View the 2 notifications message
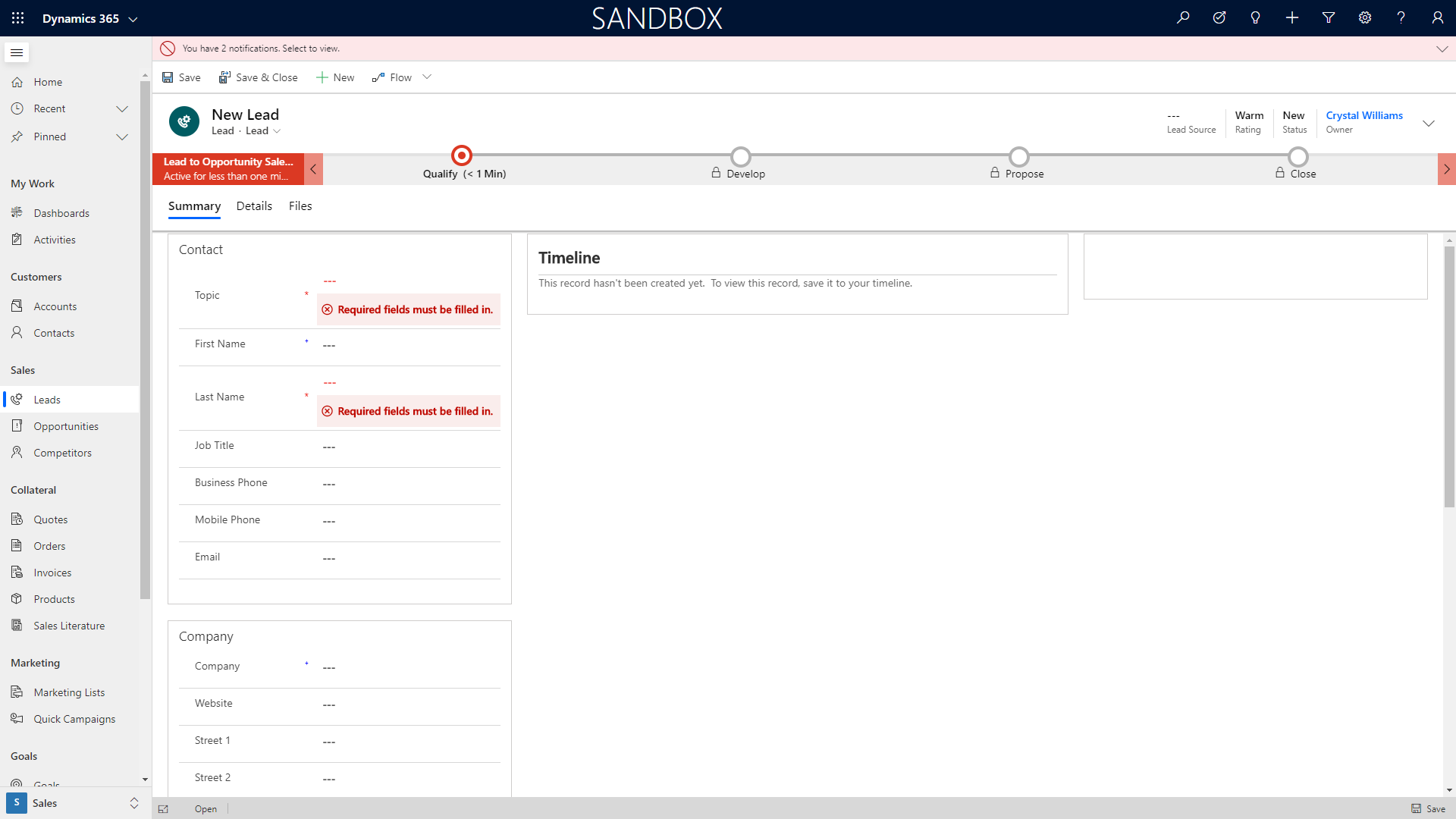 261,49
